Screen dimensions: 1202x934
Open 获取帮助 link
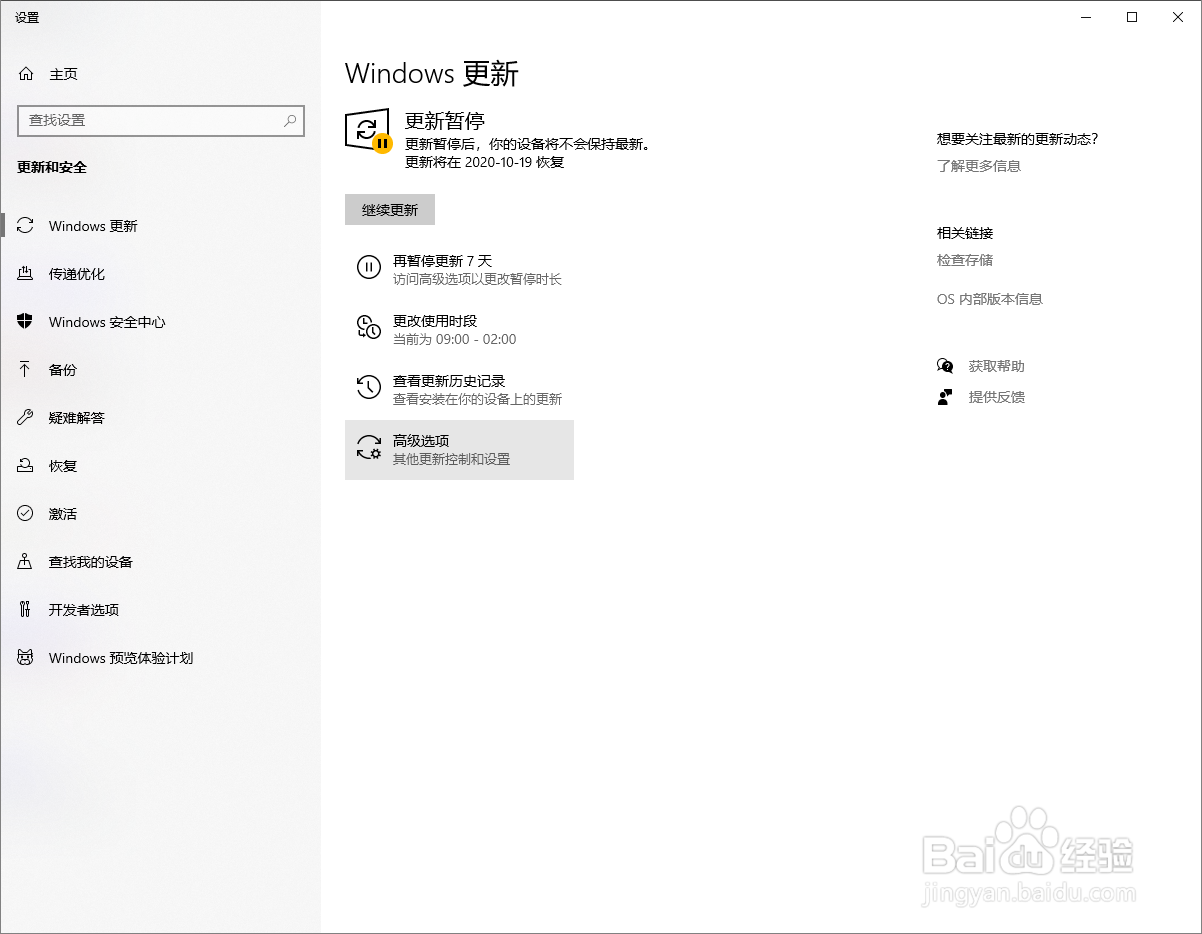click(x=997, y=366)
